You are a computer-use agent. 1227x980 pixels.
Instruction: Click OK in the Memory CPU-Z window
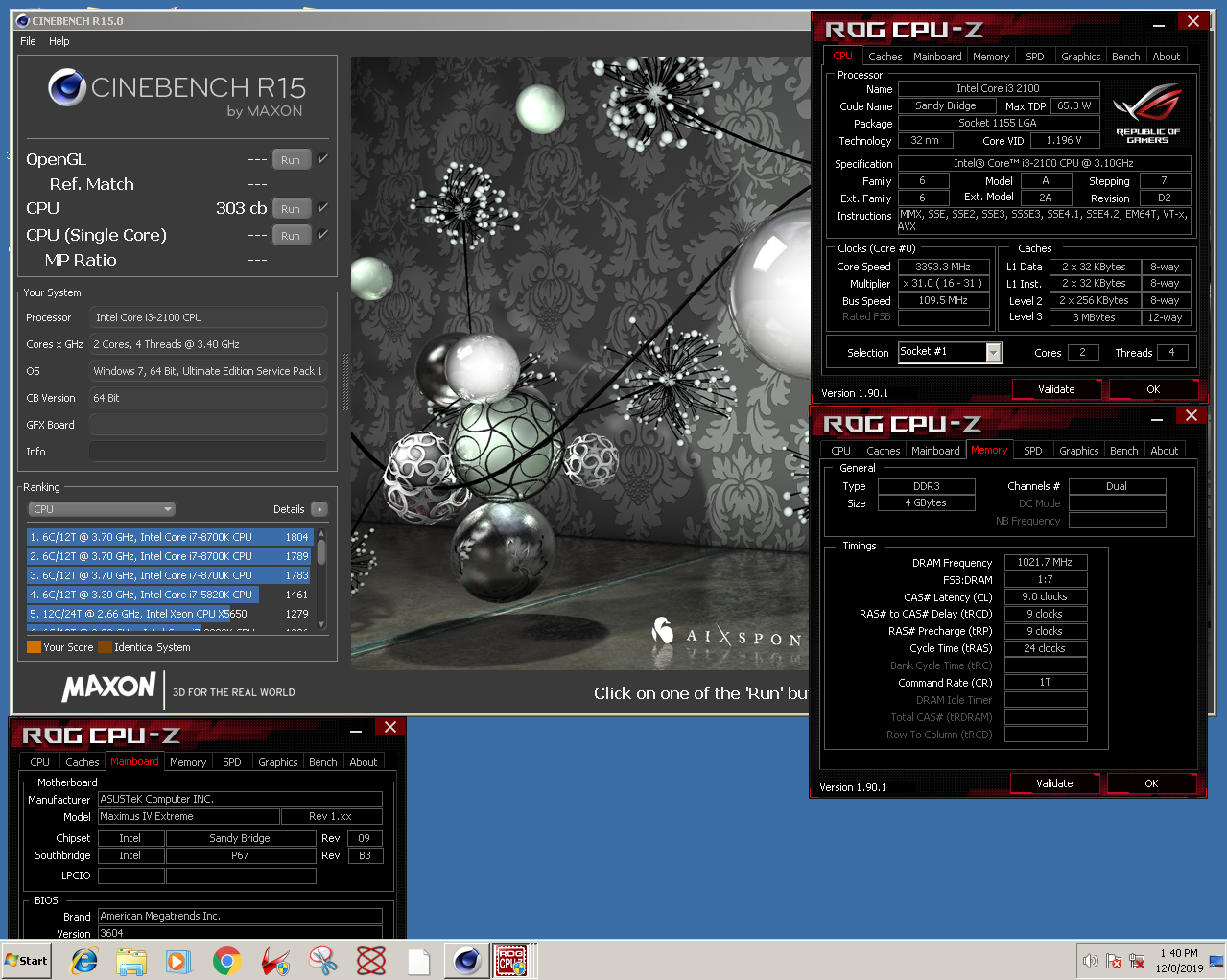click(x=1151, y=783)
